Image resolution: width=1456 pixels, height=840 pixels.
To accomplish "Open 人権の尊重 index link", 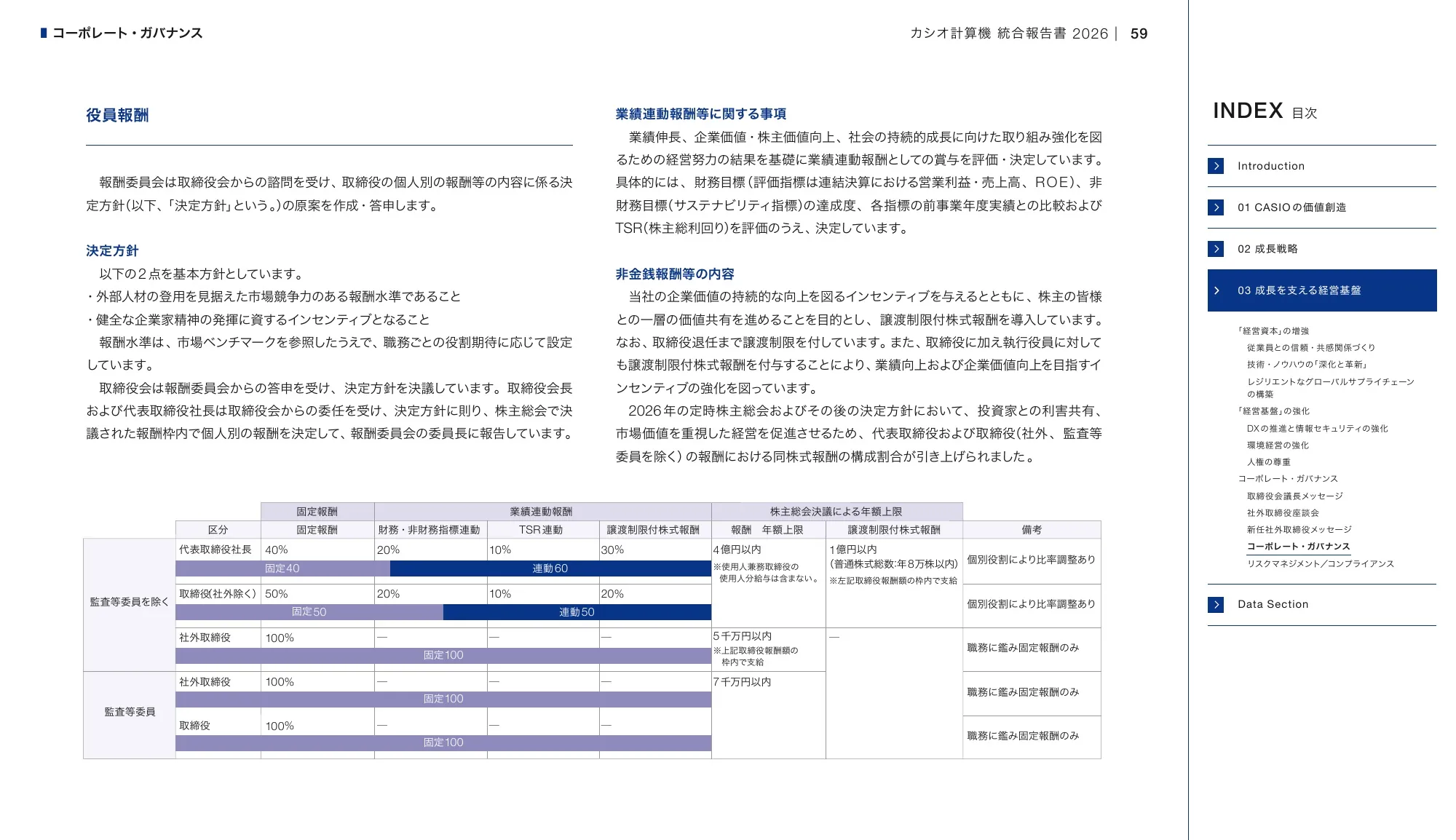I will [1269, 462].
